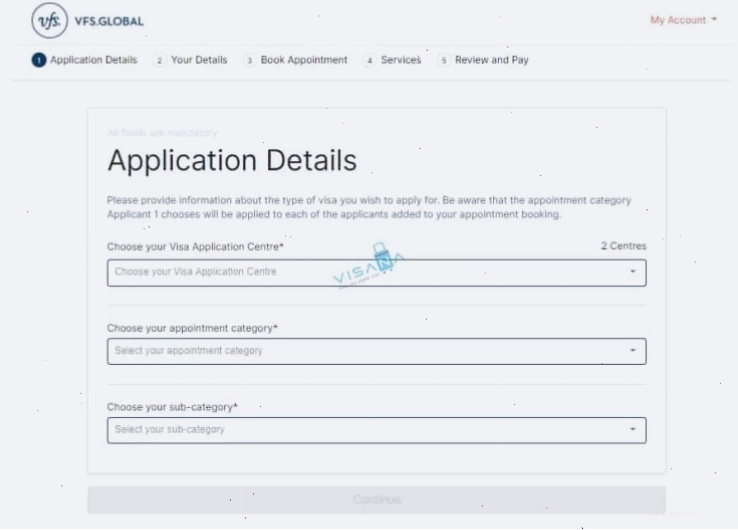Click step 2 number icon
The width and height of the screenshot is (738, 530).
coord(160,60)
